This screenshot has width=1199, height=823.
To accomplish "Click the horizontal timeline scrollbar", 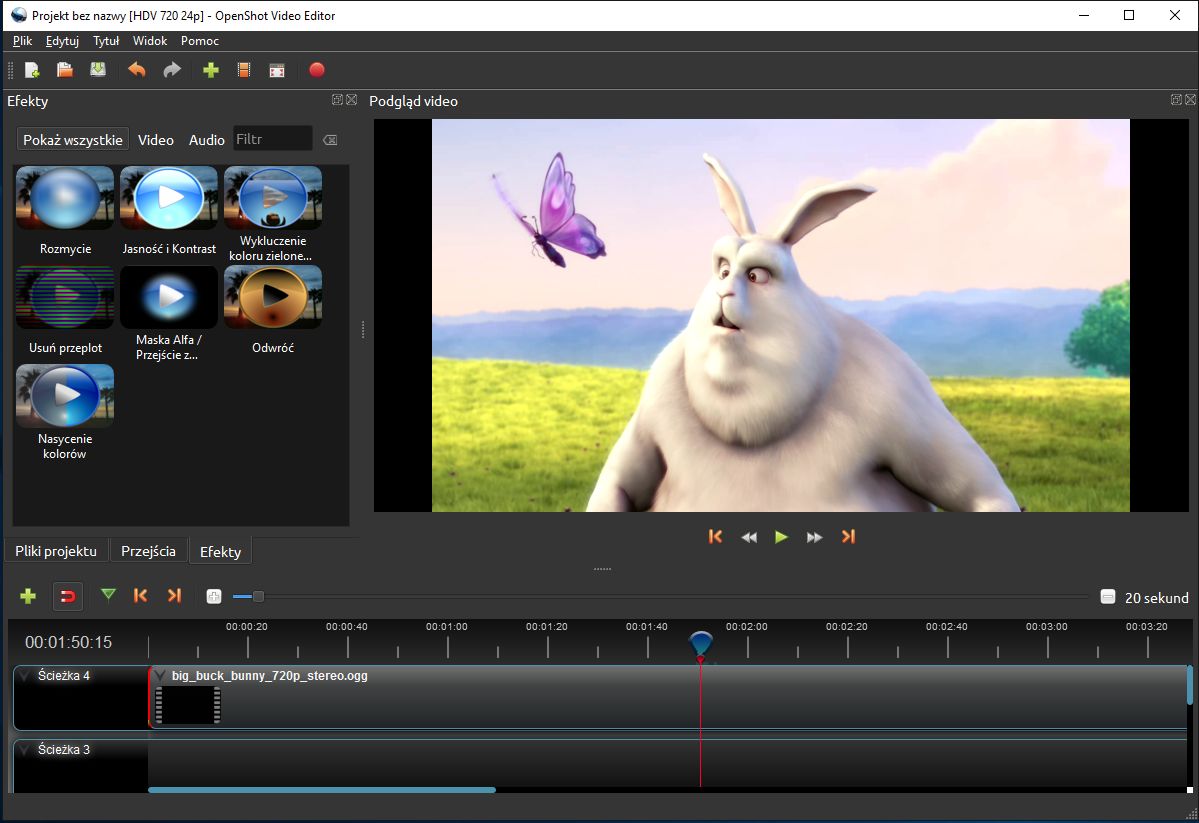I will (x=322, y=790).
